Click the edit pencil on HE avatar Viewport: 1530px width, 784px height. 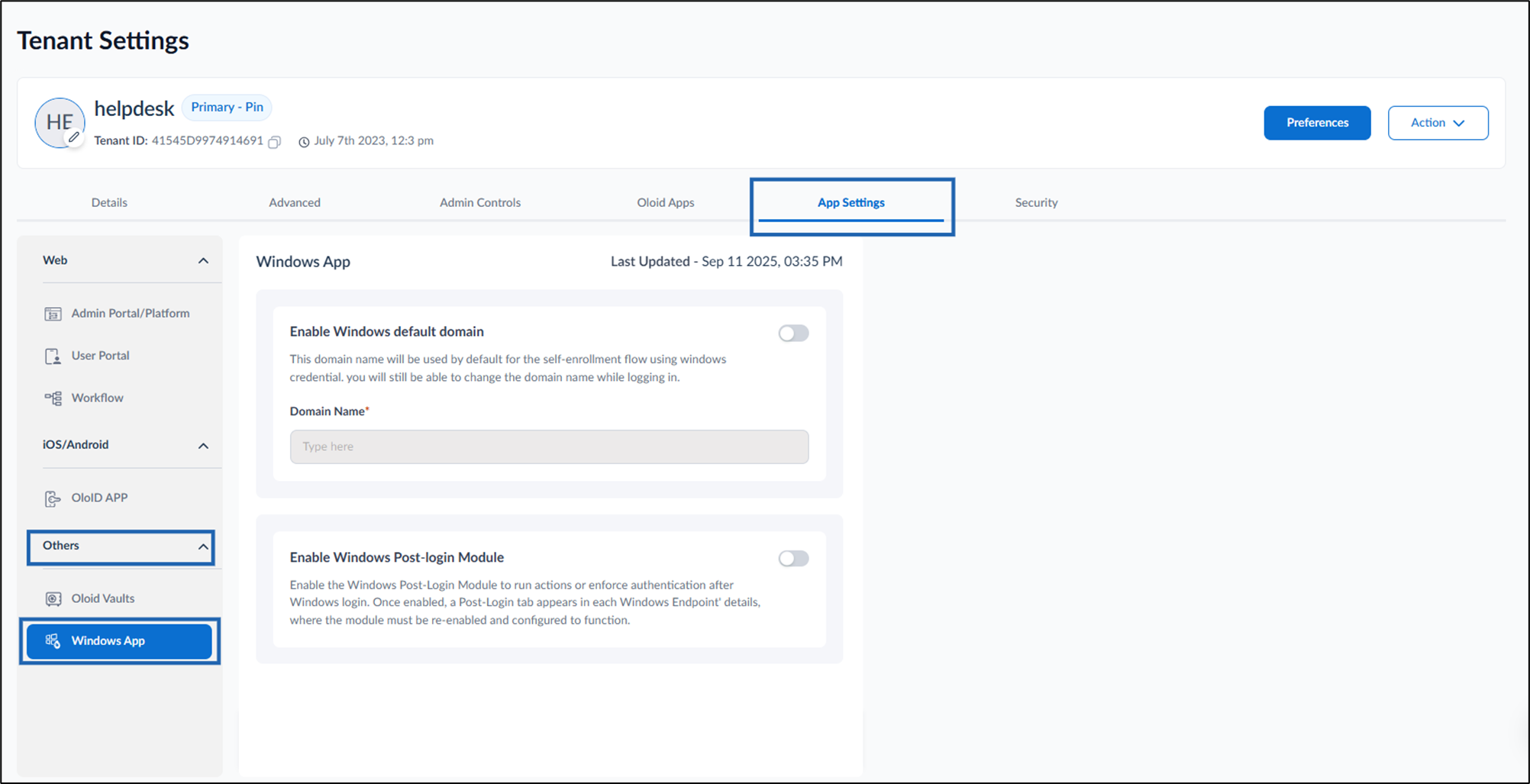(x=74, y=137)
